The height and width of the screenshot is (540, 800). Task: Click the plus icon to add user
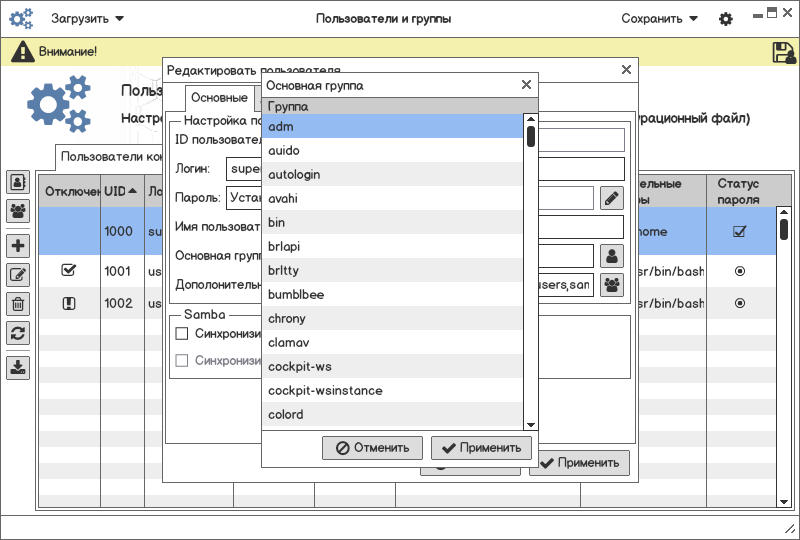coord(18,246)
